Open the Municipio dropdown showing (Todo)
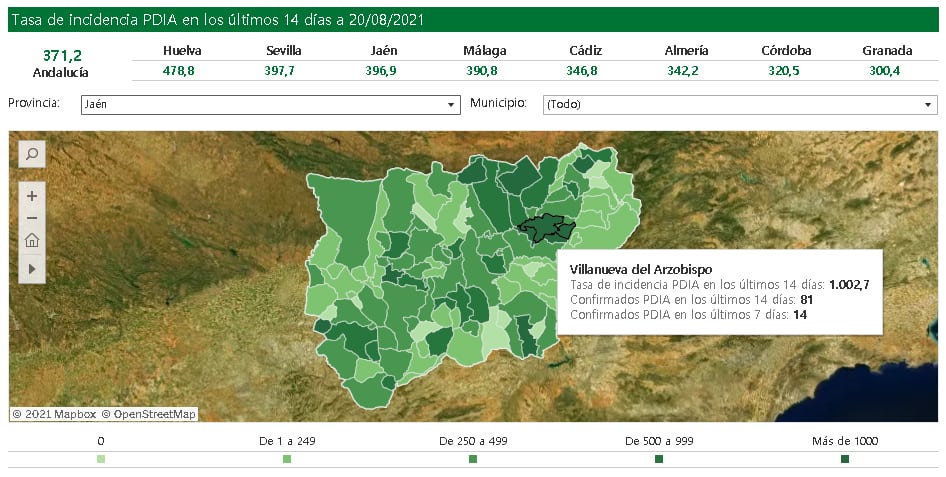 (739, 104)
